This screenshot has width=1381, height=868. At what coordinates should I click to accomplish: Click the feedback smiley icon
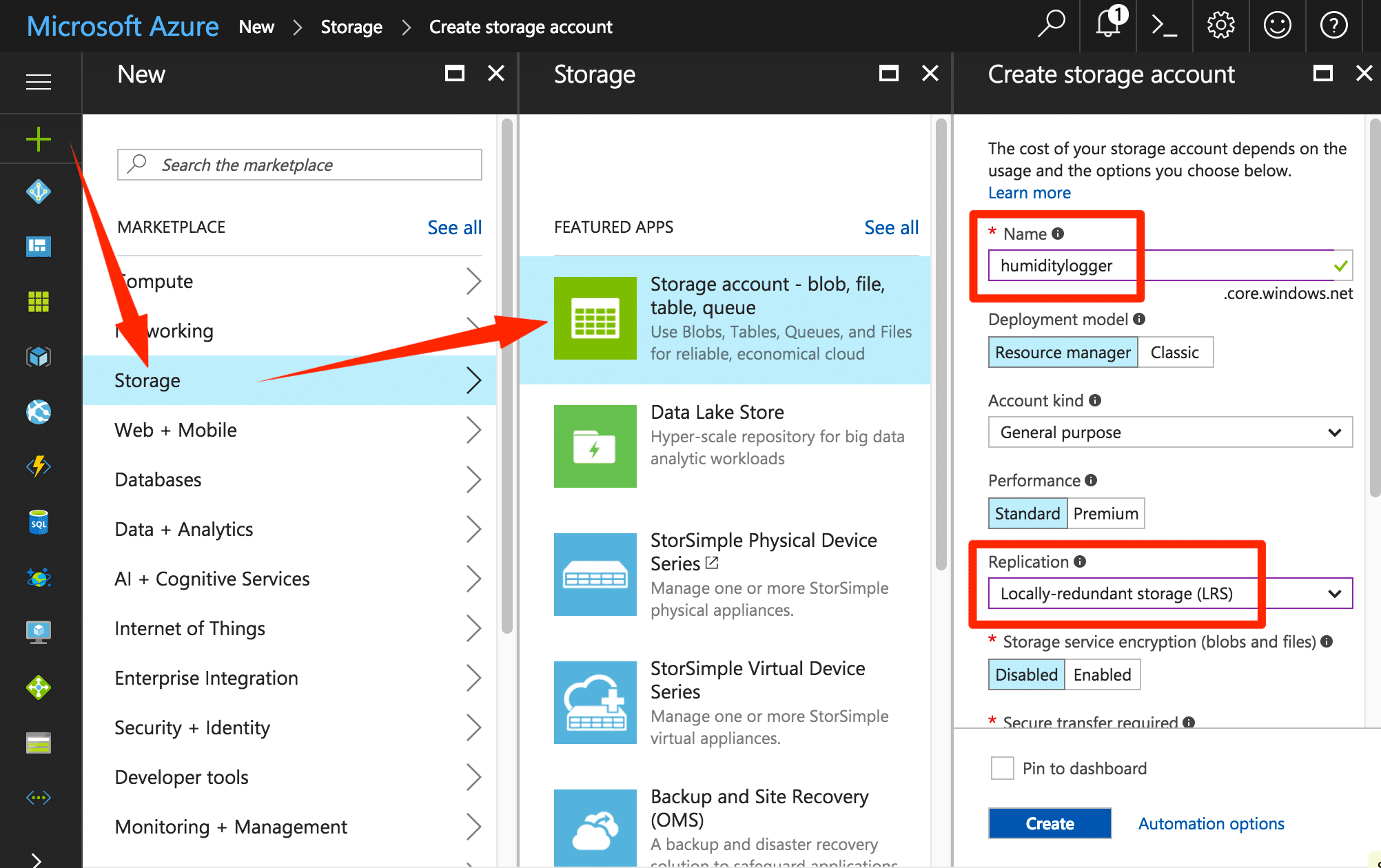coord(1277,25)
